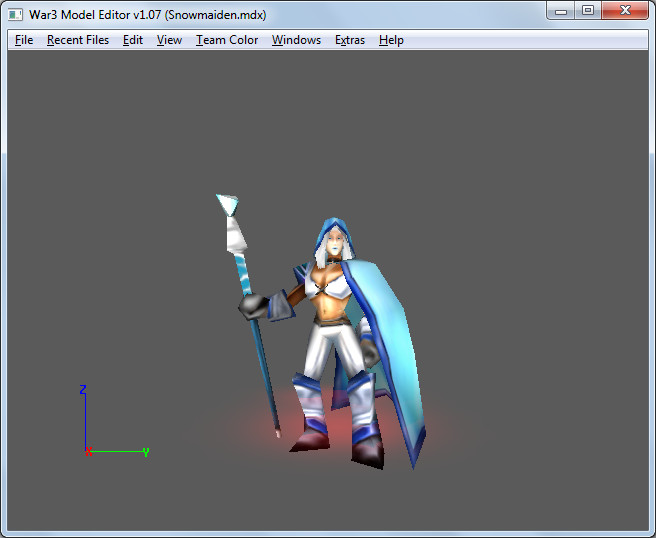Click the crystal tip of the staff
The width and height of the screenshot is (656, 538).
(x=228, y=205)
